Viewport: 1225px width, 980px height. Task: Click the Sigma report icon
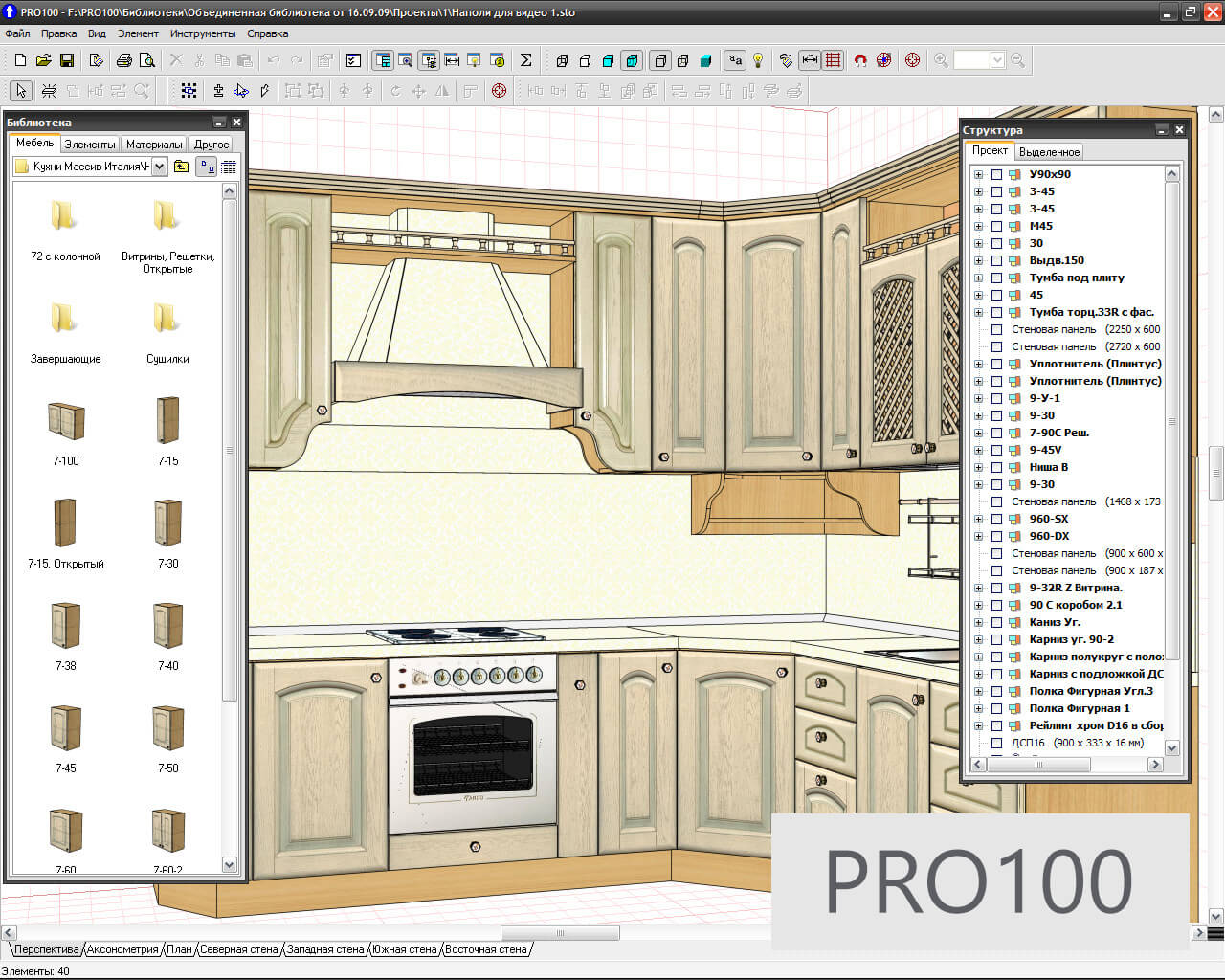point(525,60)
